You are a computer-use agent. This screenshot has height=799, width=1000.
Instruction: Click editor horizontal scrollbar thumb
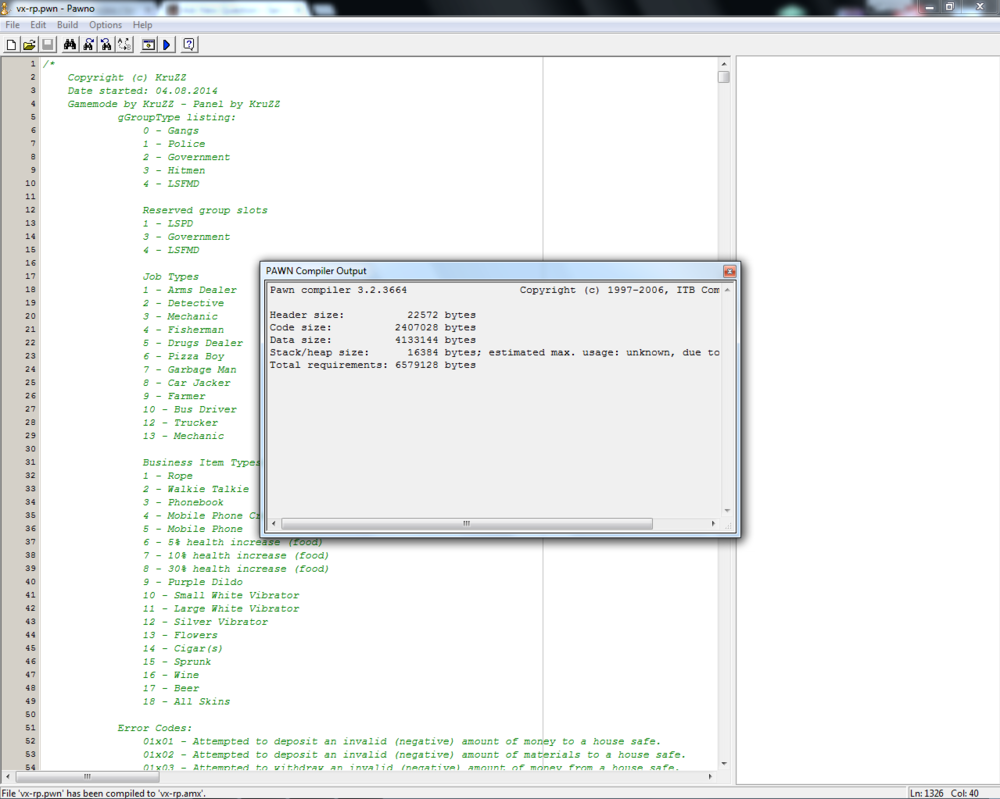point(87,777)
